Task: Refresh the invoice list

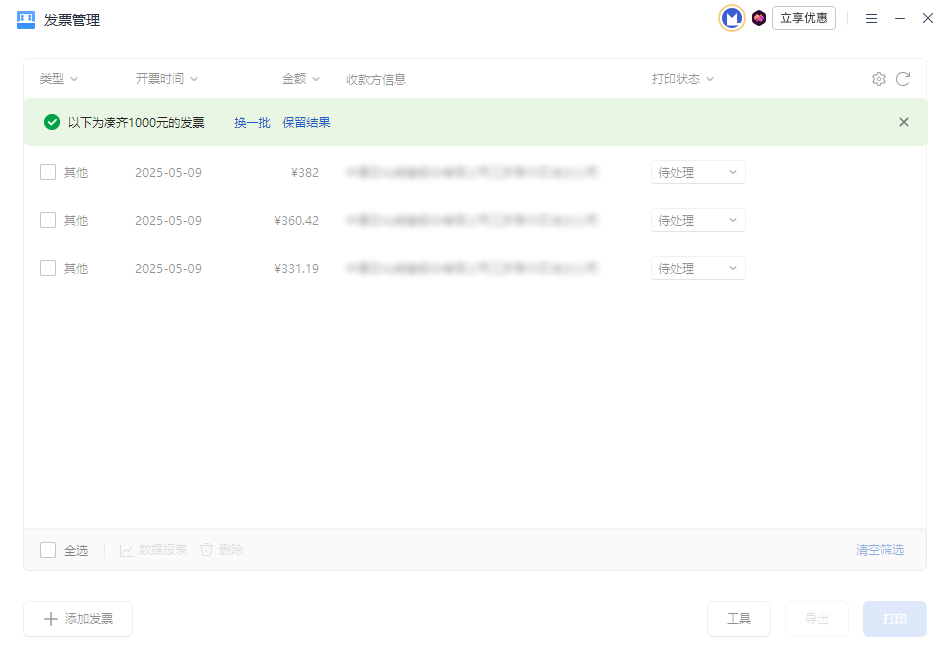Action: [x=903, y=79]
